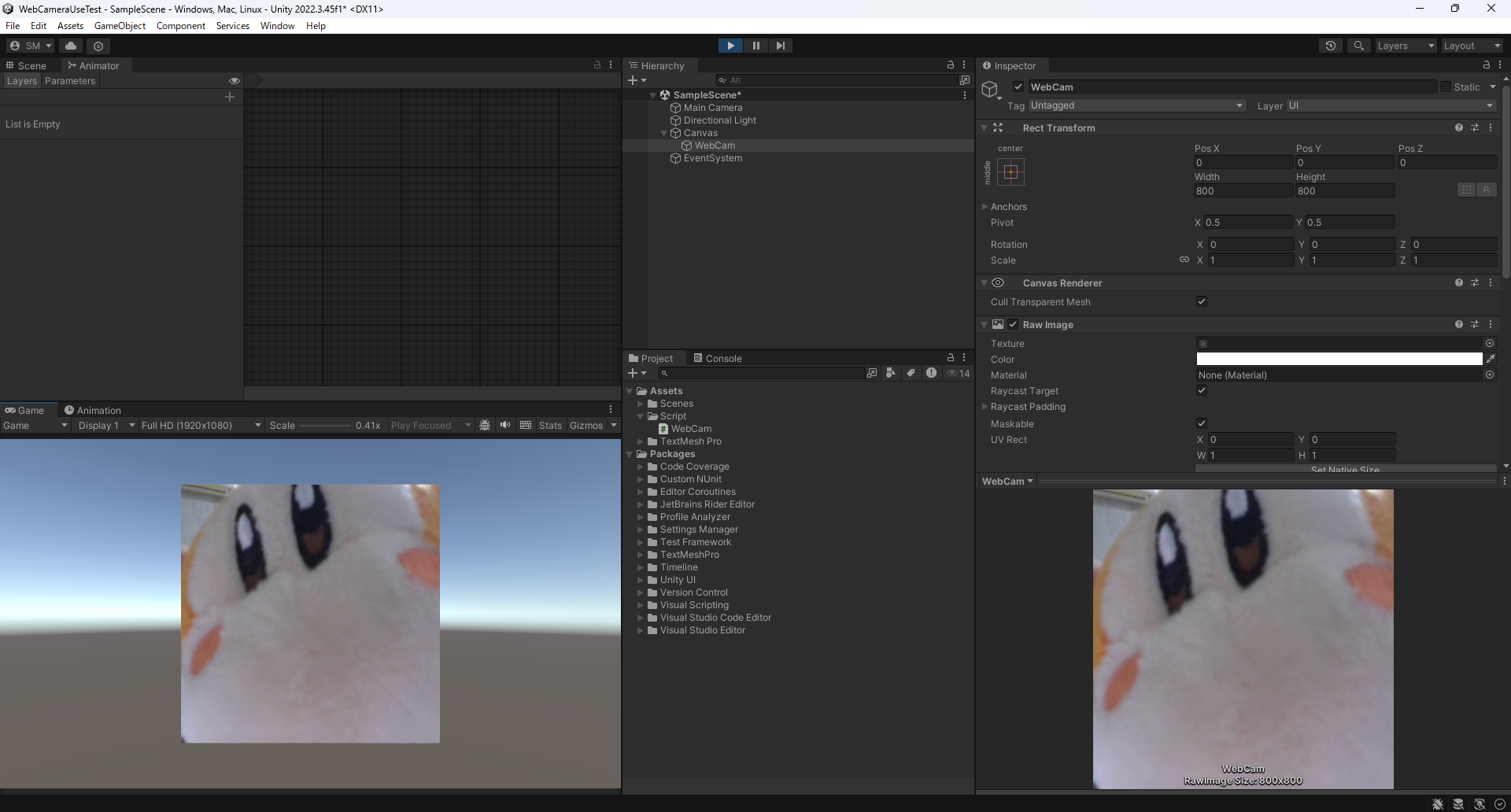Click the eyedropper next to Color field

[x=1491, y=359]
